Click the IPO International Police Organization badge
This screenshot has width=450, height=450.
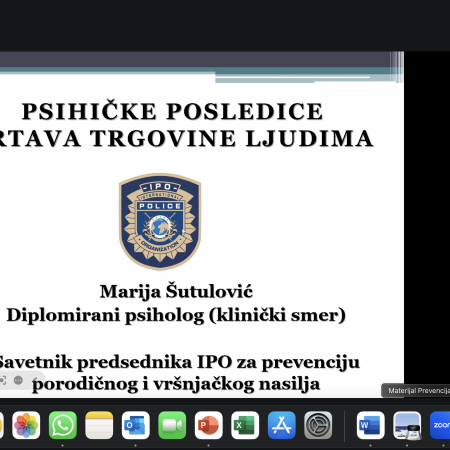click(160, 222)
